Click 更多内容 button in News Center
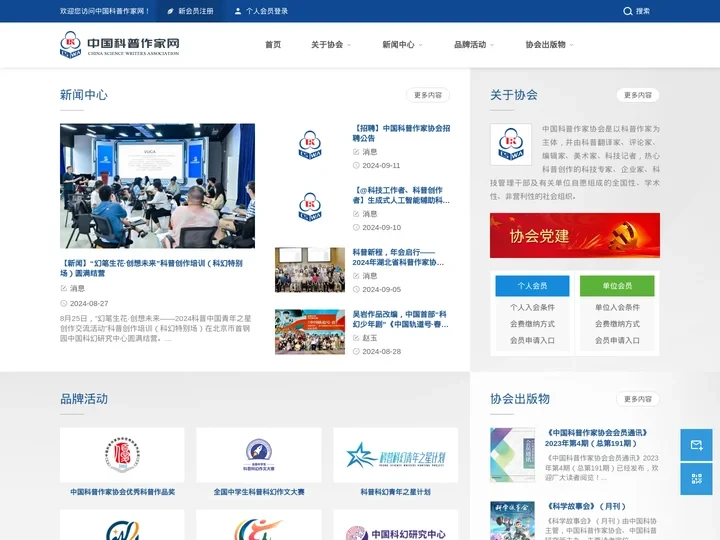Image resolution: width=720 pixels, height=540 pixels. [428, 95]
